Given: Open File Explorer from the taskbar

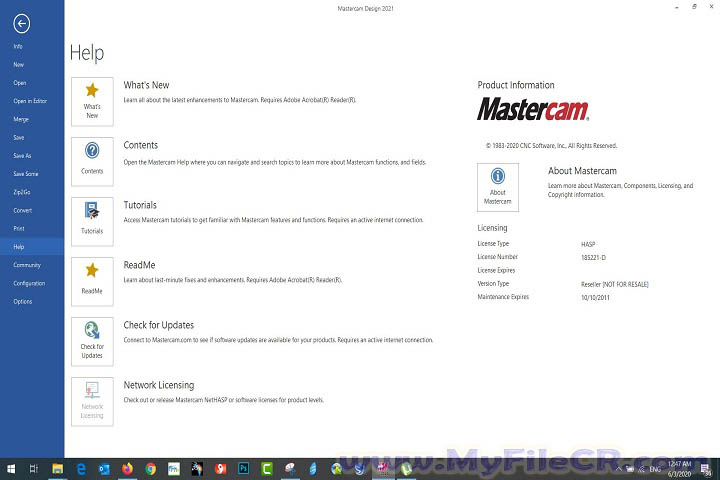Looking at the screenshot, I should [x=57, y=469].
